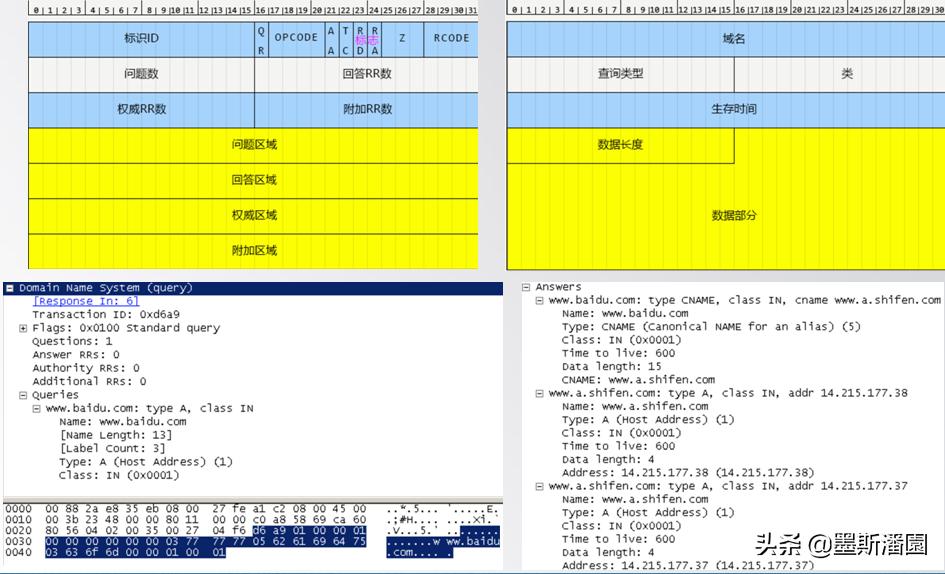Screen dimensions: 945x574
Task: Click the 类 cell in record diagram
Action: (x=840, y=75)
